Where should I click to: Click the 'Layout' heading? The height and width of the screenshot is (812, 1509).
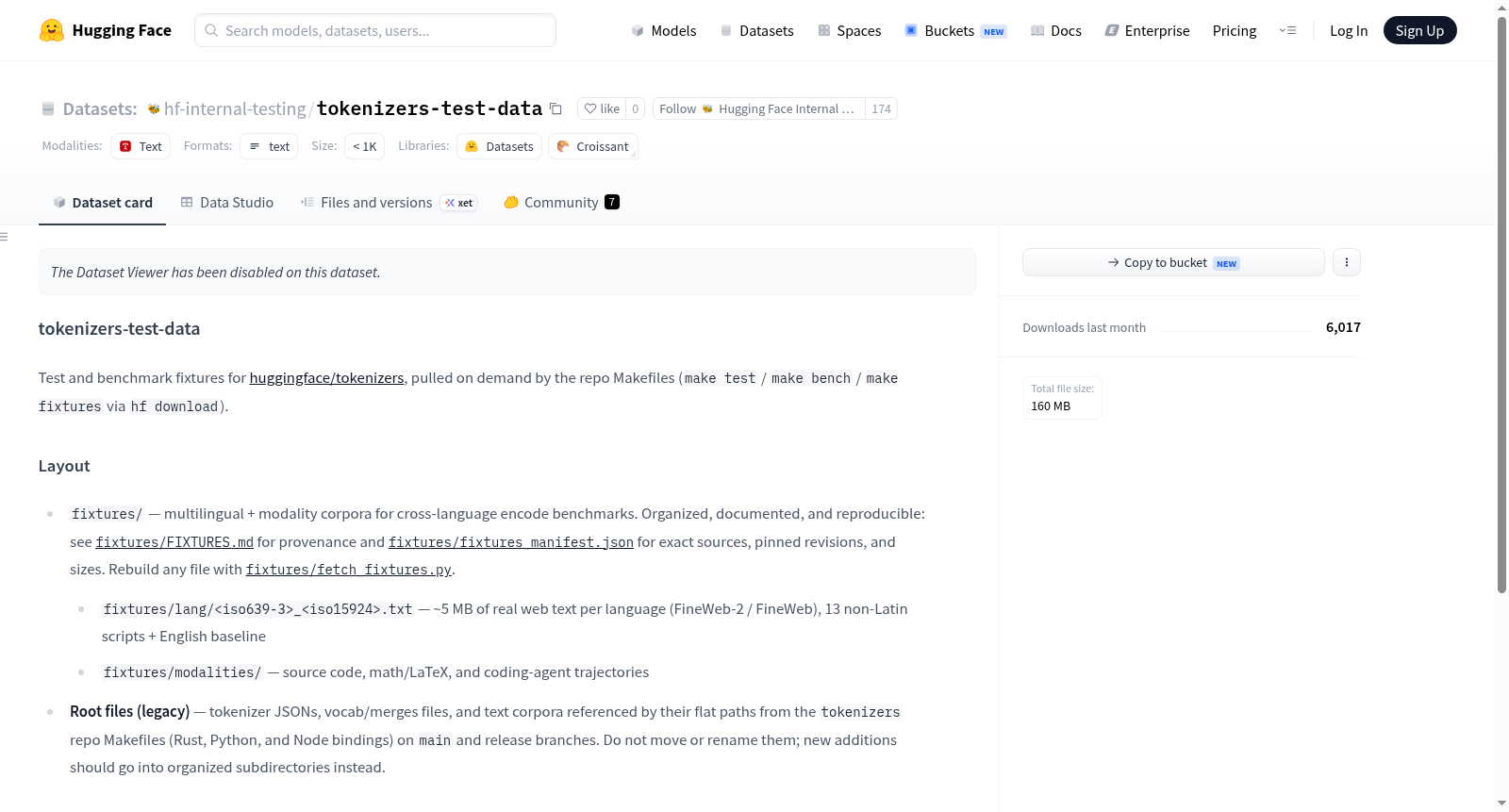click(x=64, y=466)
